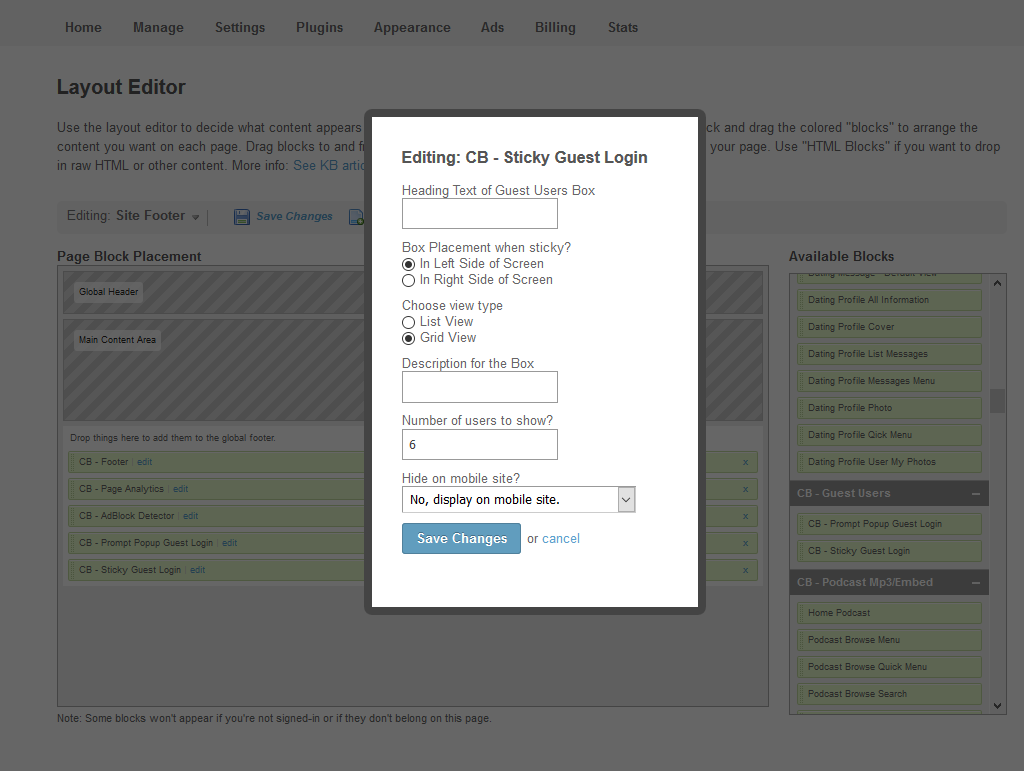Select In Right Side of Screen option
Image resolution: width=1024 pixels, height=771 pixels.
(x=408, y=280)
